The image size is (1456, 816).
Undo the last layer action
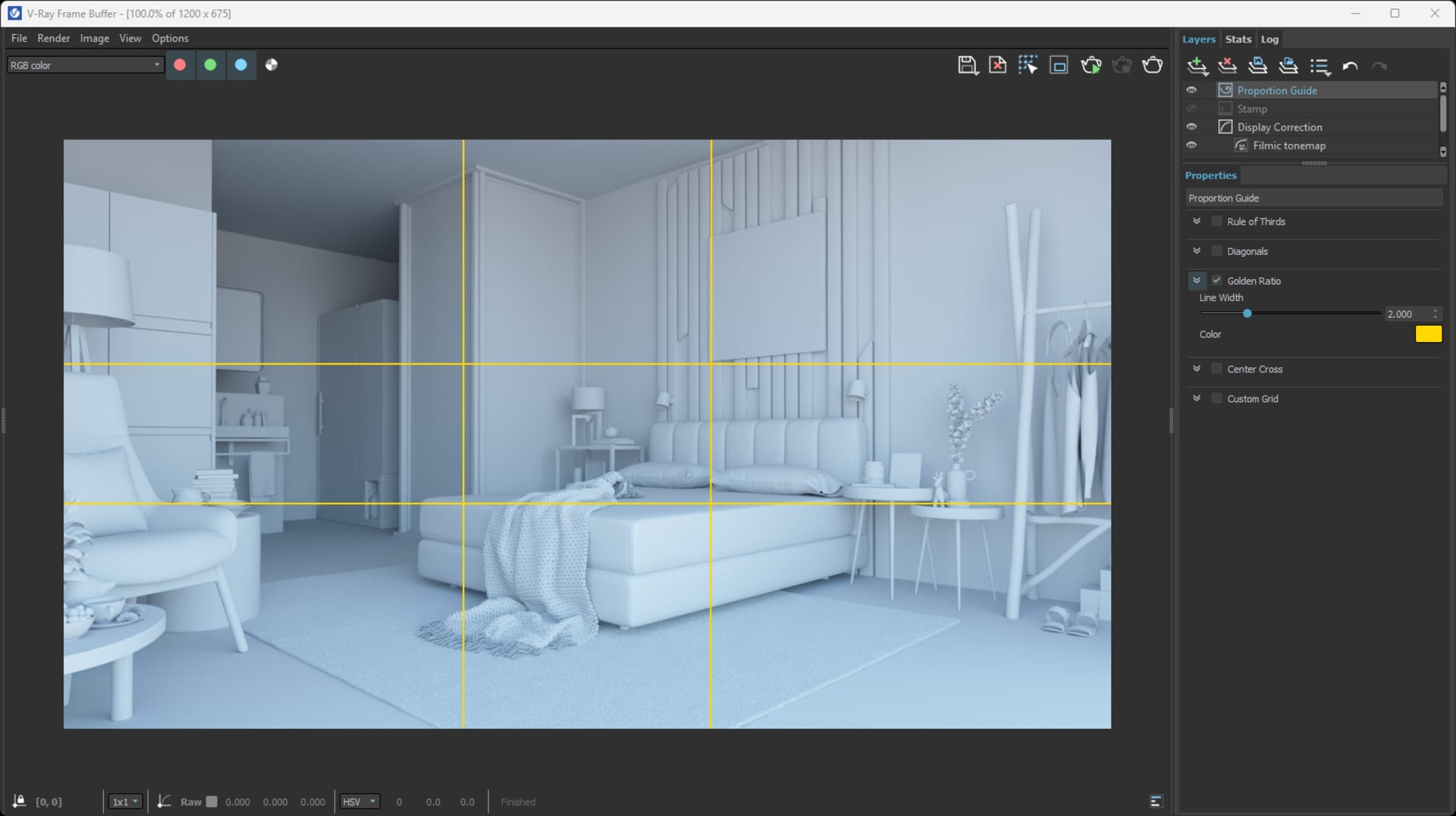pyautogui.click(x=1350, y=67)
